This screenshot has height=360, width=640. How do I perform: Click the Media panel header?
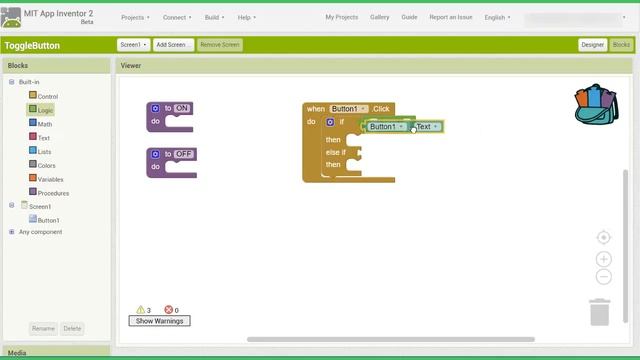click(56, 352)
